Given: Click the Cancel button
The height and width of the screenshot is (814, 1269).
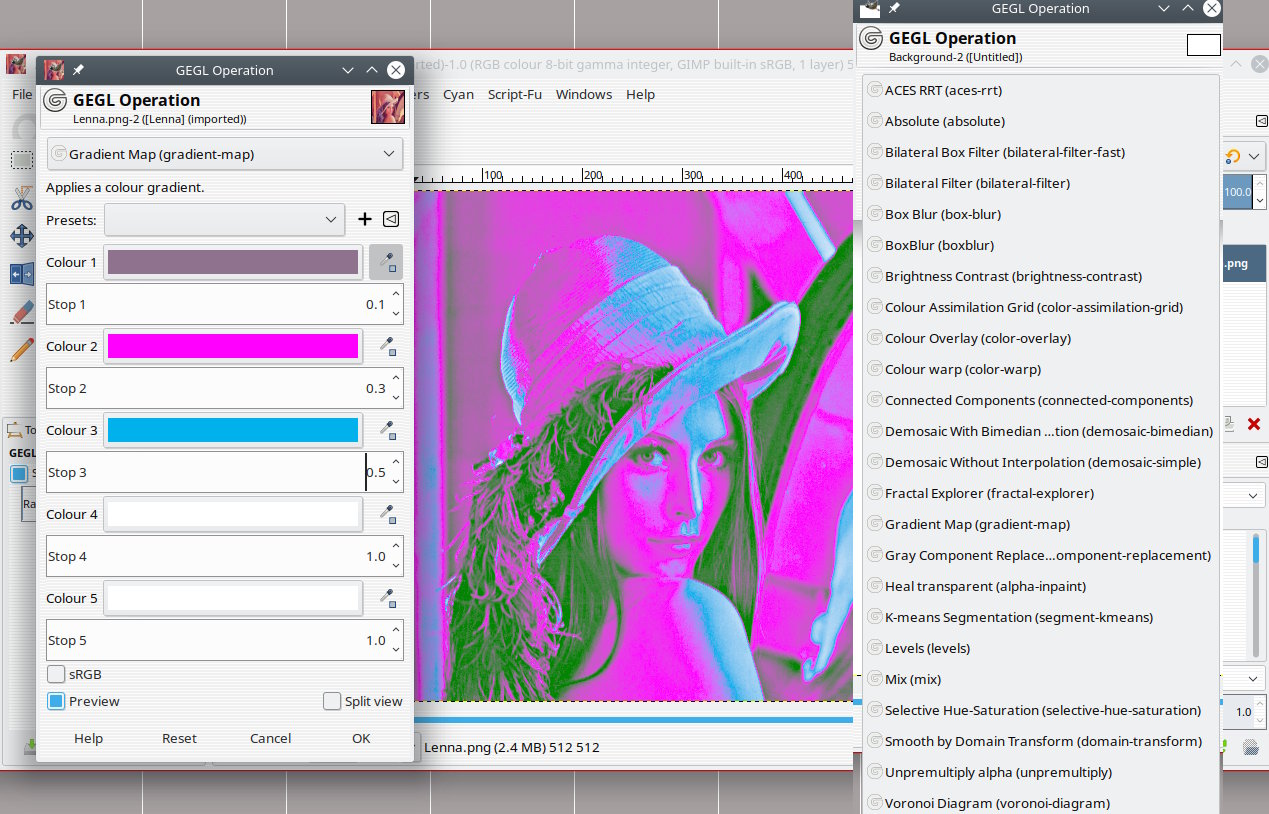Looking at the screenshot, I should click(x=270, y=738).
